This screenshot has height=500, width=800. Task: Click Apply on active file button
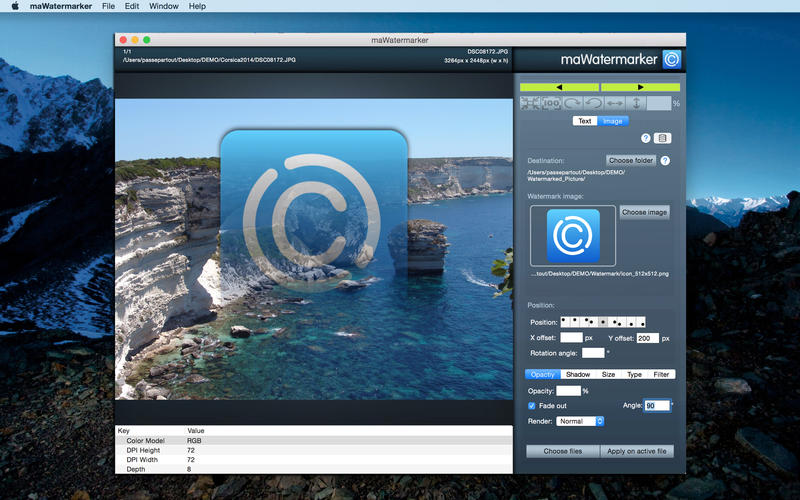(637, 451)
